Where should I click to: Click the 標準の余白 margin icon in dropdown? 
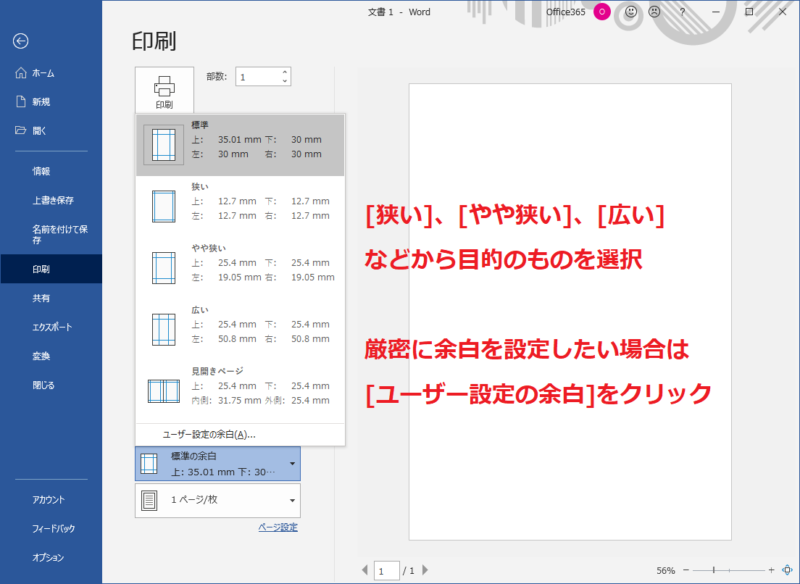[x=149, y=464]
